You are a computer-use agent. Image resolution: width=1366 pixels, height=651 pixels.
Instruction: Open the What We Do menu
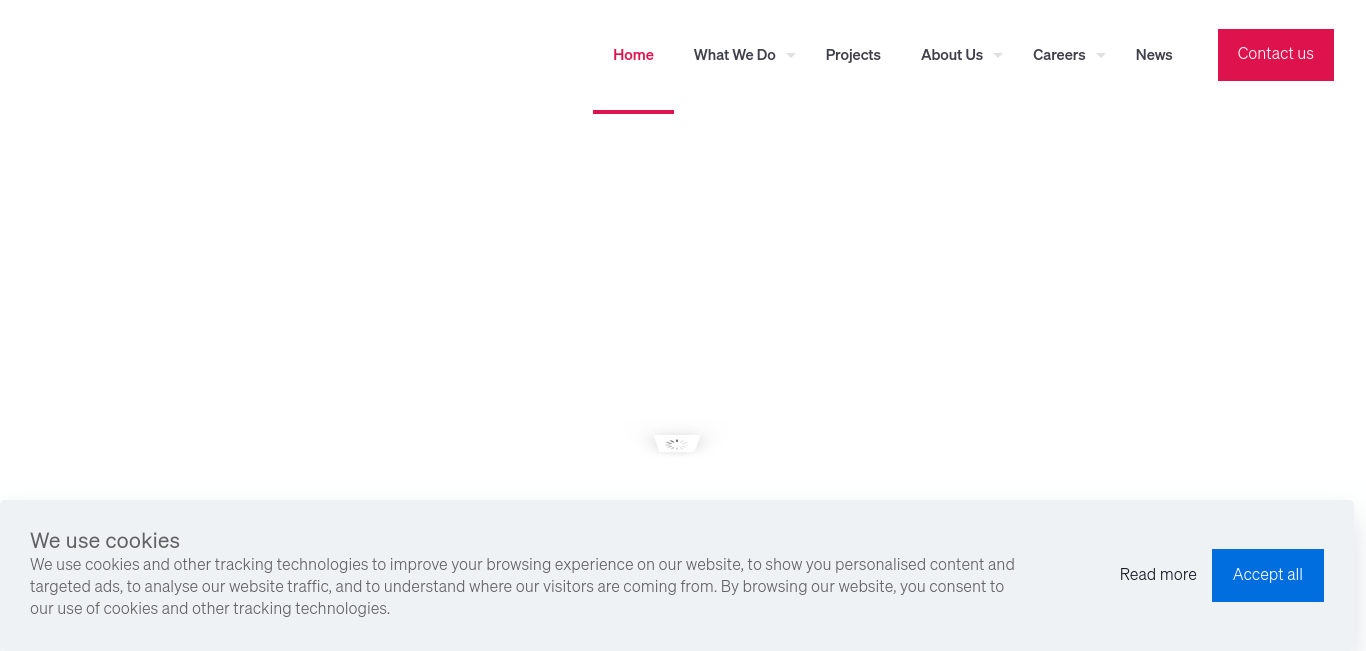pos(734,55)
